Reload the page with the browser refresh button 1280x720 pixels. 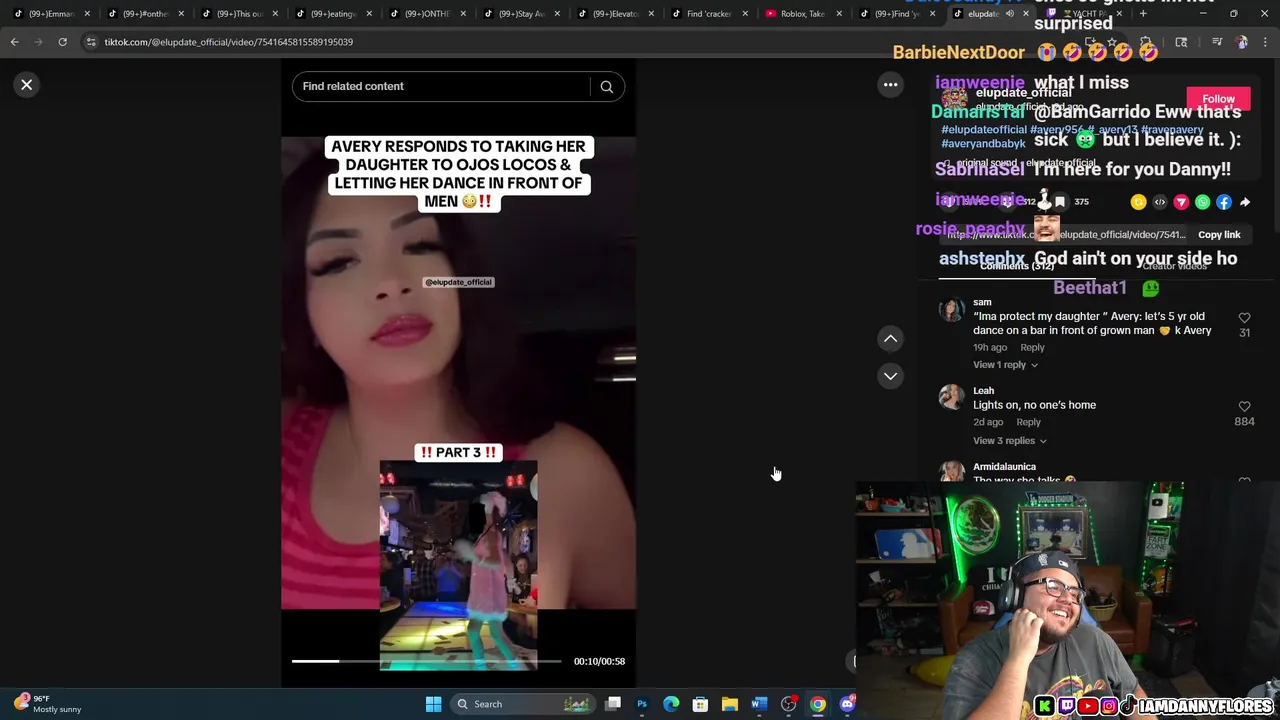62,42
